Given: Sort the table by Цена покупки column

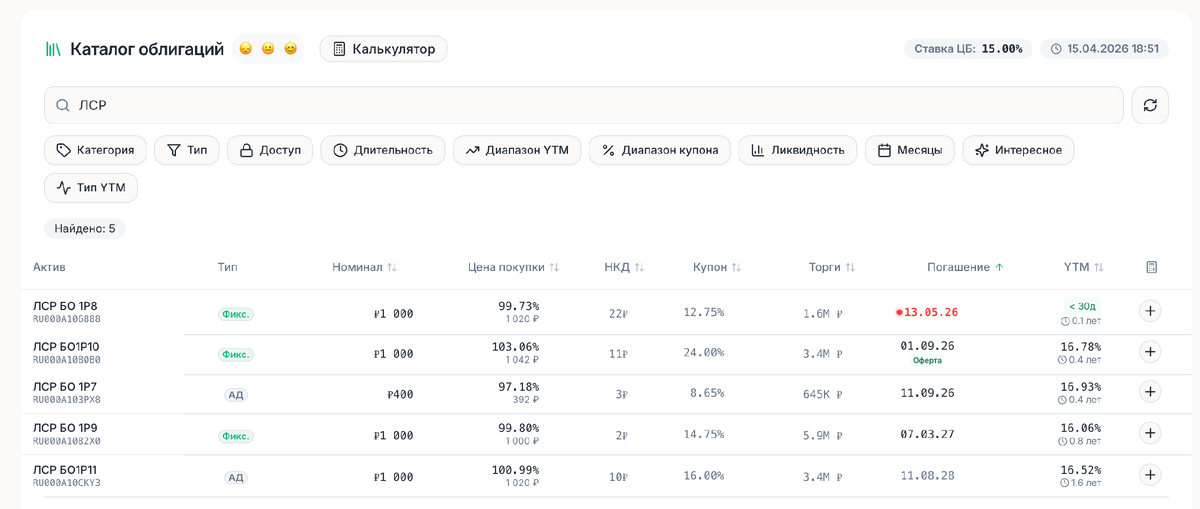Looking at the screenshot, I should [514, 267].
